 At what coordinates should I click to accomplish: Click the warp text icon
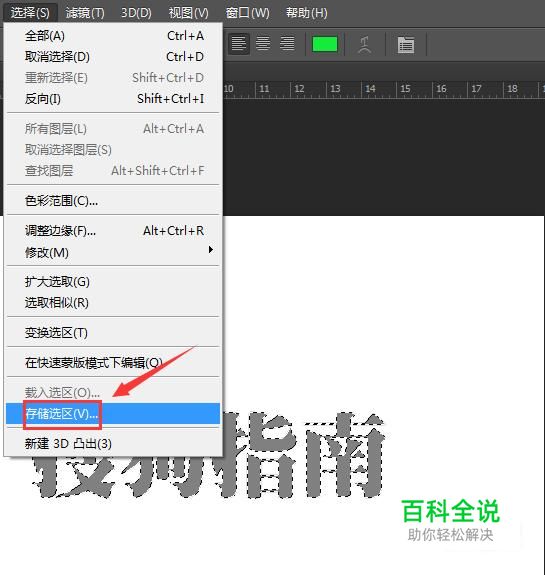(364, 45)
